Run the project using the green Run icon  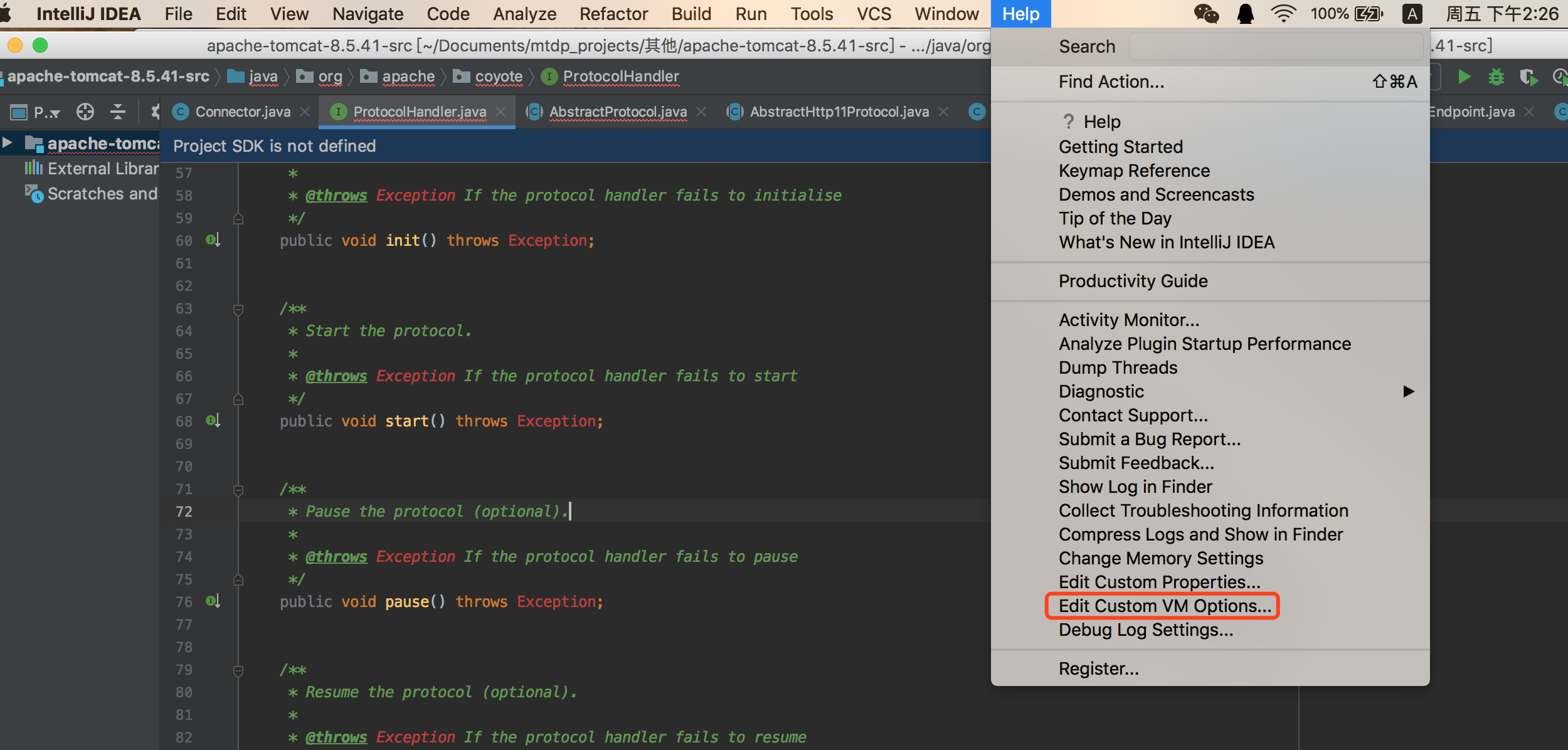[x=1465, y=77]
